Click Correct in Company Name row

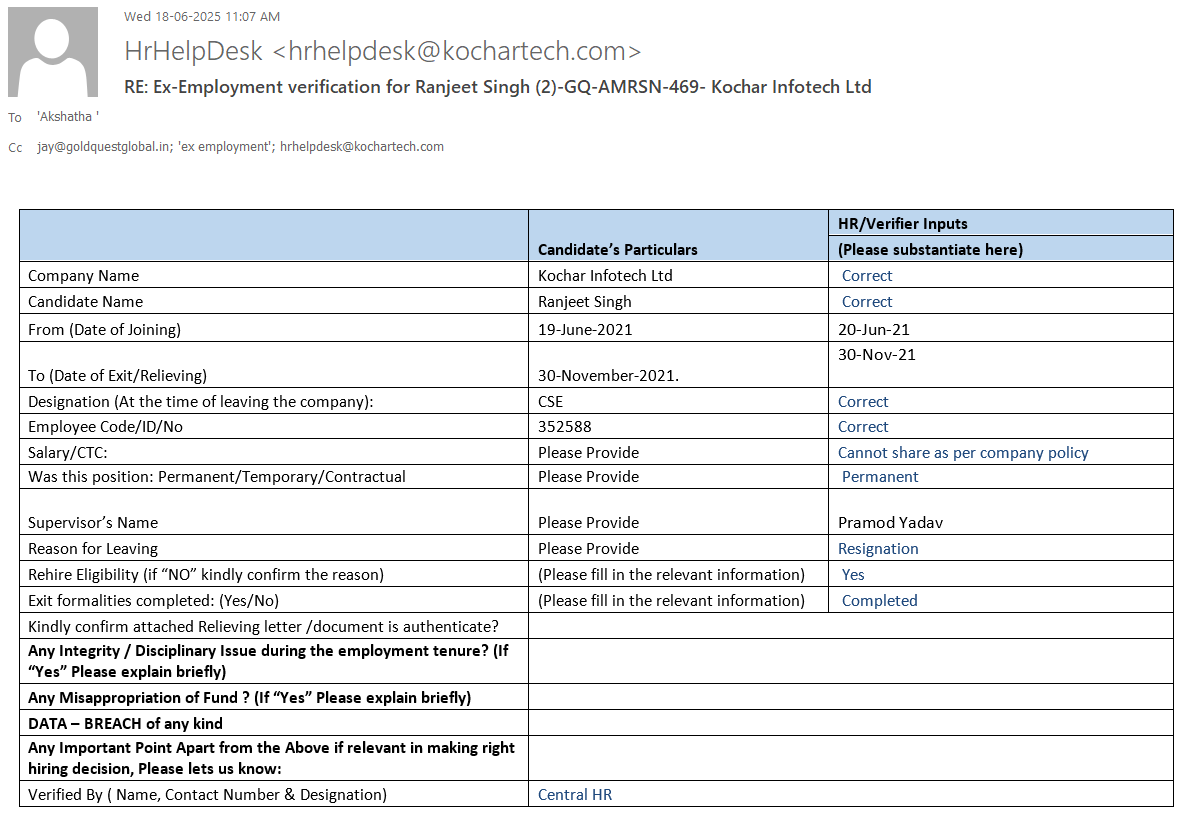(x=867, y=275)
